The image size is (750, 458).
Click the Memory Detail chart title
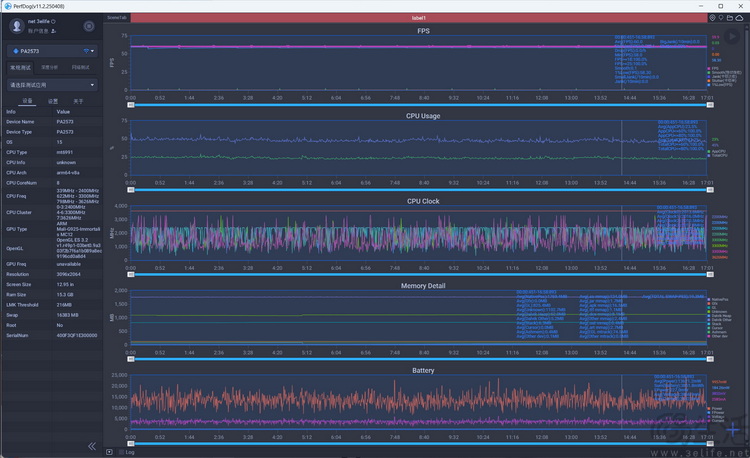coord(423,285)
